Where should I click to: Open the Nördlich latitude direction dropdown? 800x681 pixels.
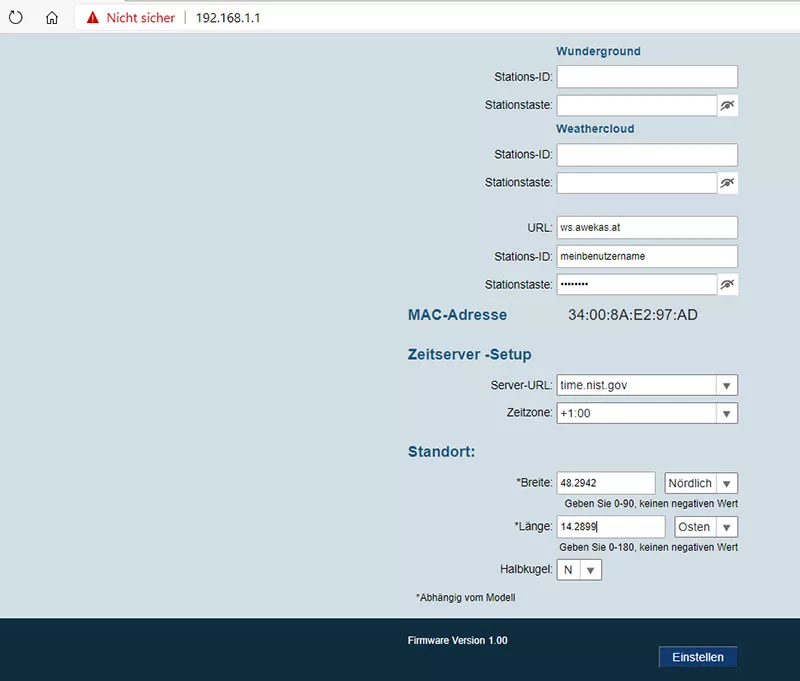[701, 483]
